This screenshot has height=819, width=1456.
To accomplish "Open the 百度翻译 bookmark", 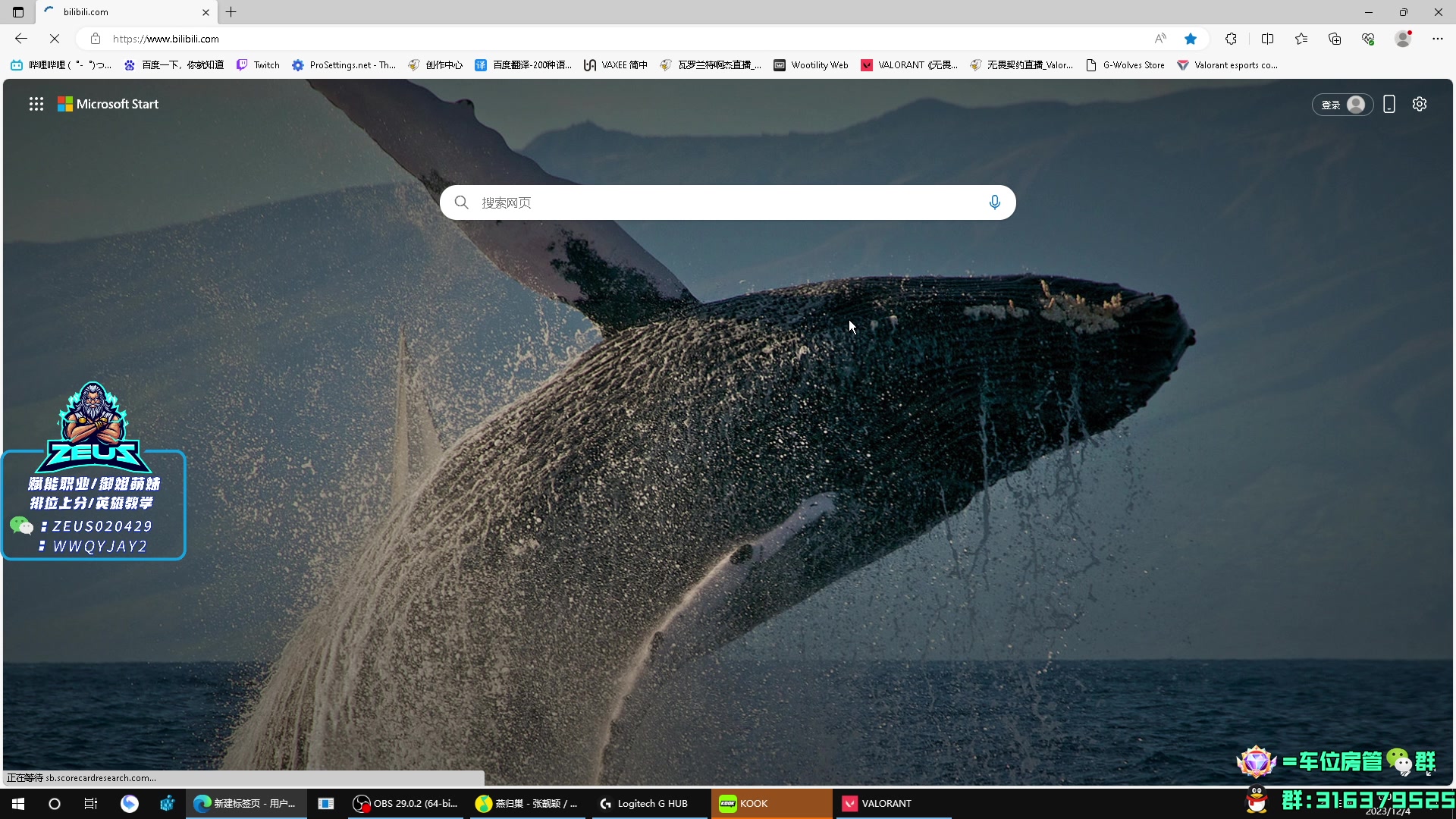I will [523, 65].
